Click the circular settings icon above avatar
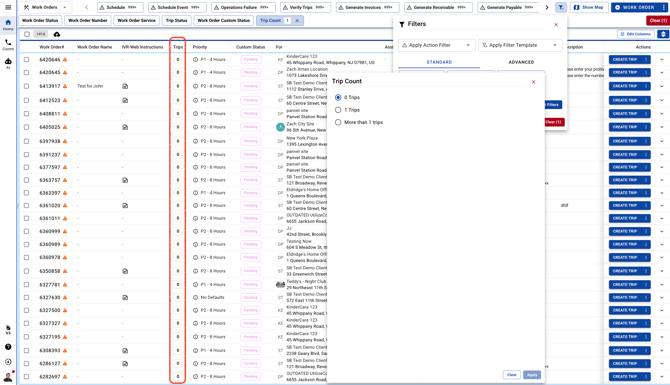The height and width of the screenshot is (385, 670). (x=8, y=362)
